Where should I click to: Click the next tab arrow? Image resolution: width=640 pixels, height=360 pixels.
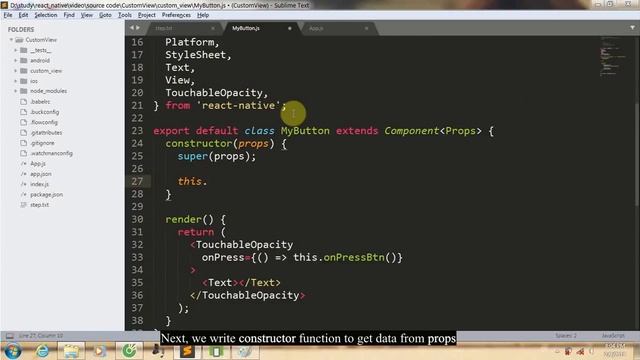pos(138,28)
